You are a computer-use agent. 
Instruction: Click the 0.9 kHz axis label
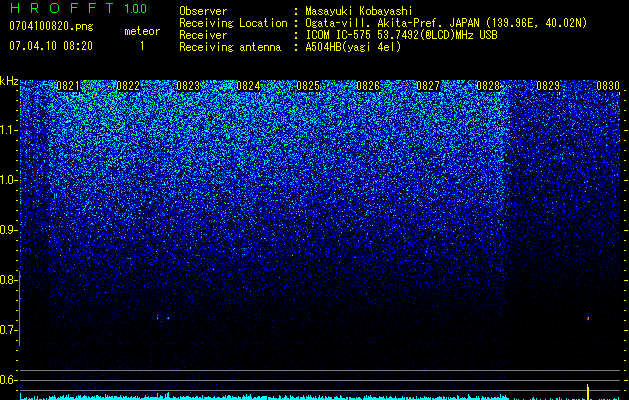(8, 230)
